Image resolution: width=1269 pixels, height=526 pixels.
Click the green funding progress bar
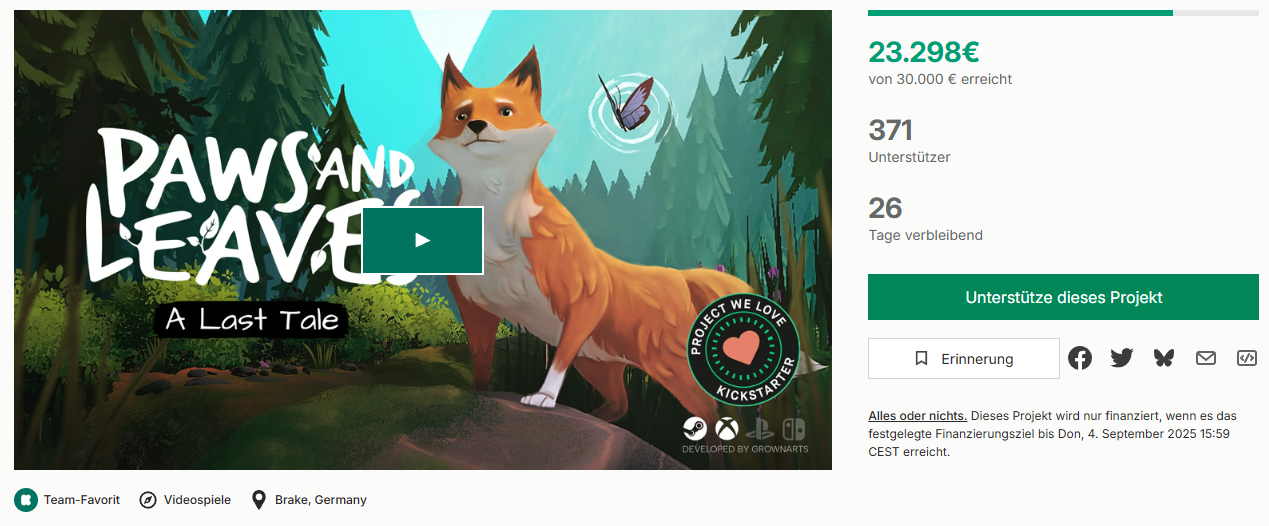coord(1020,13)
